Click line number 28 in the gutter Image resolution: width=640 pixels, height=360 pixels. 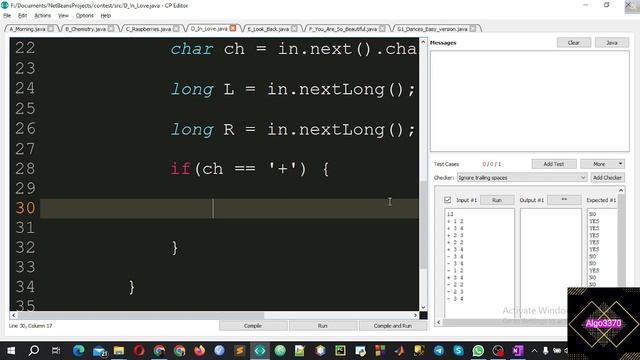point(25,168)
